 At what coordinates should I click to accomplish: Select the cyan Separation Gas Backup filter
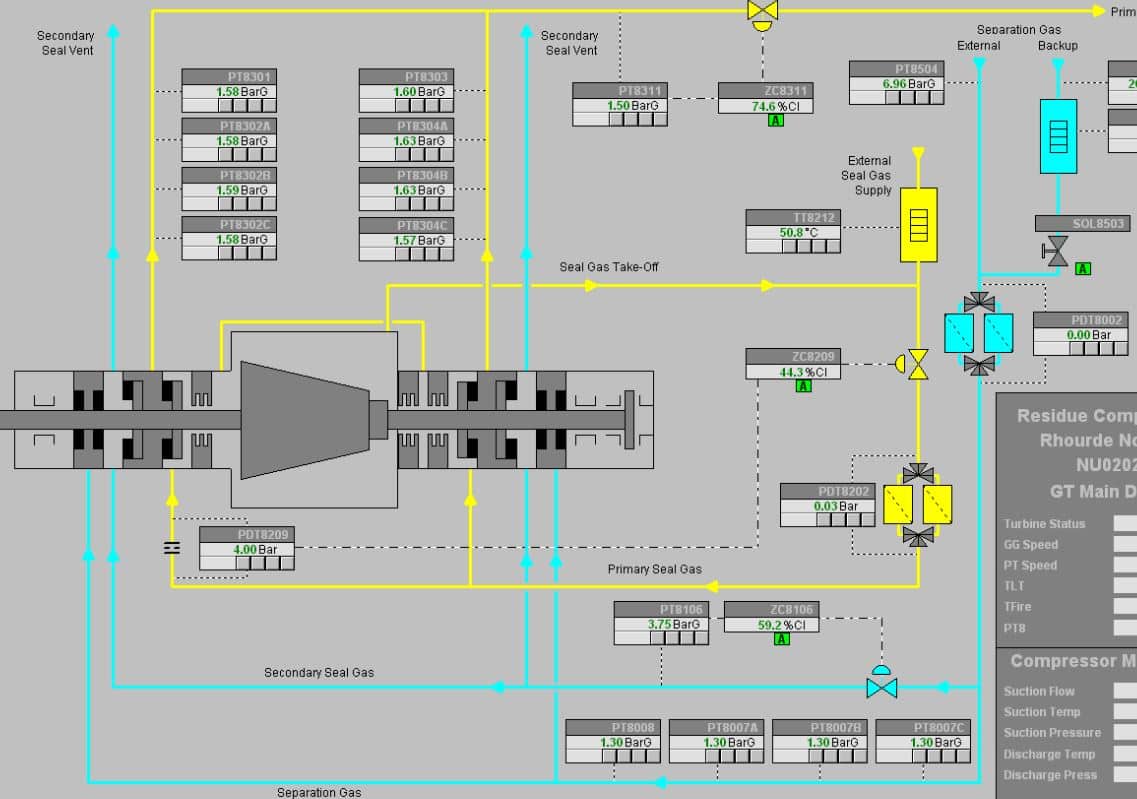point(1057,135)
